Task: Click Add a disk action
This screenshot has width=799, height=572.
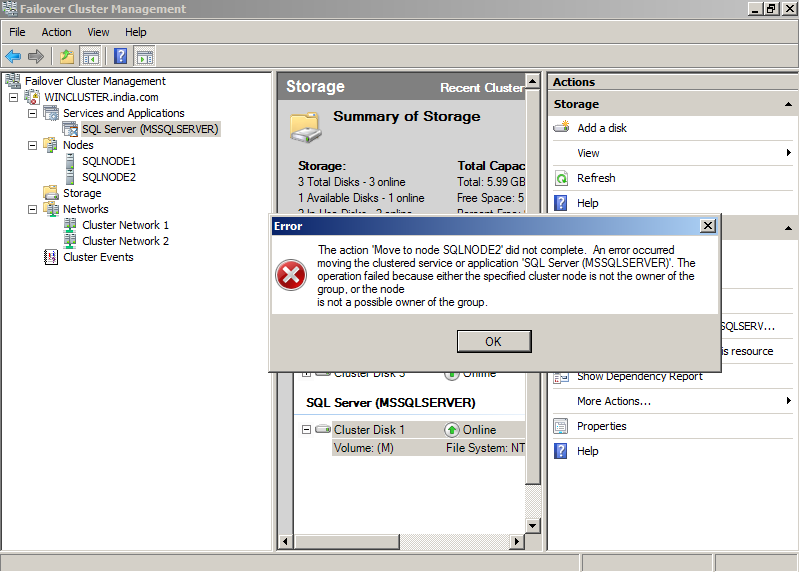Action: pyautogui.click(x=602, y=128)
